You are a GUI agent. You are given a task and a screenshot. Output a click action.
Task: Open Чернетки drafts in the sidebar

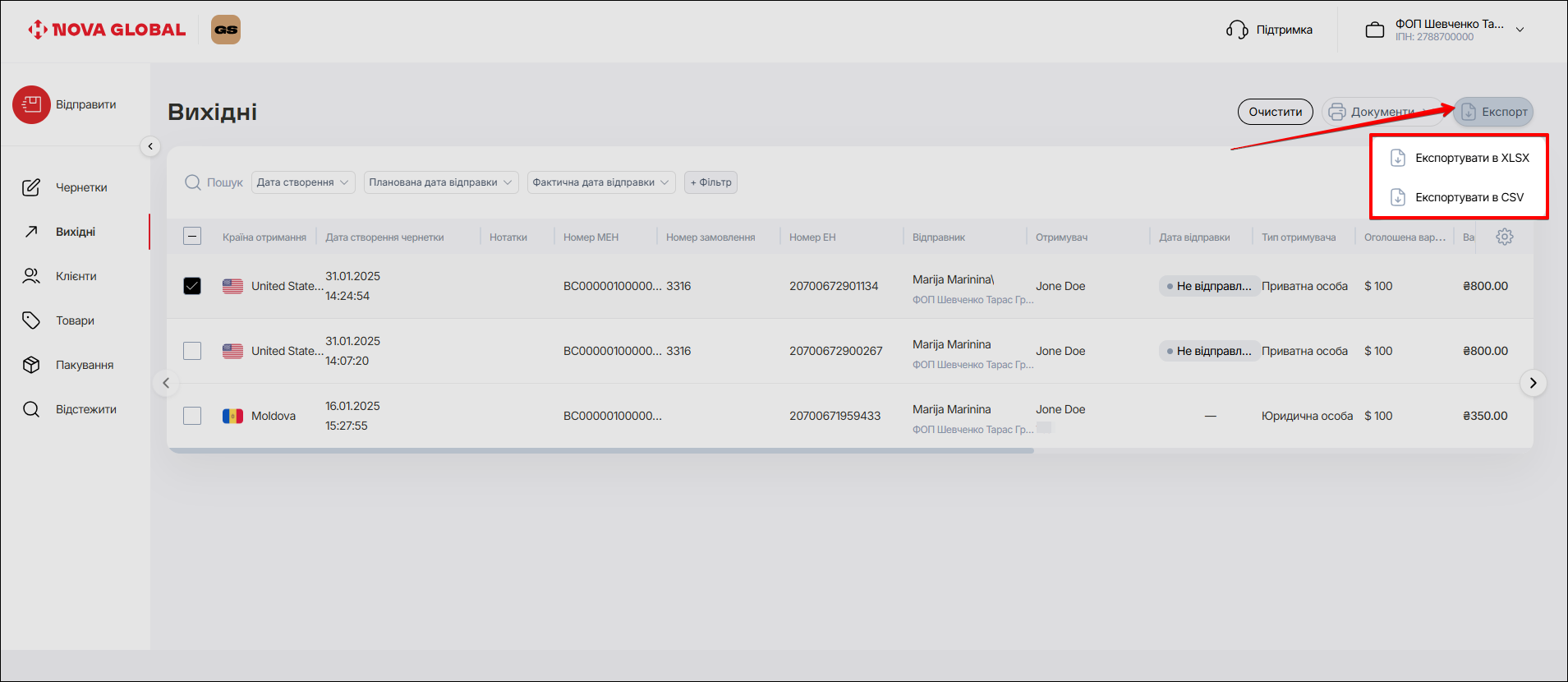click(80, 187)
